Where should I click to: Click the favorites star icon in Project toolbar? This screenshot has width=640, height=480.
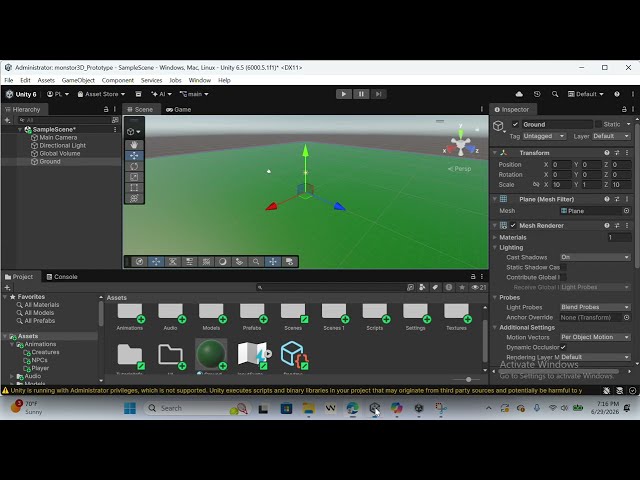click(x=462, y=287)
